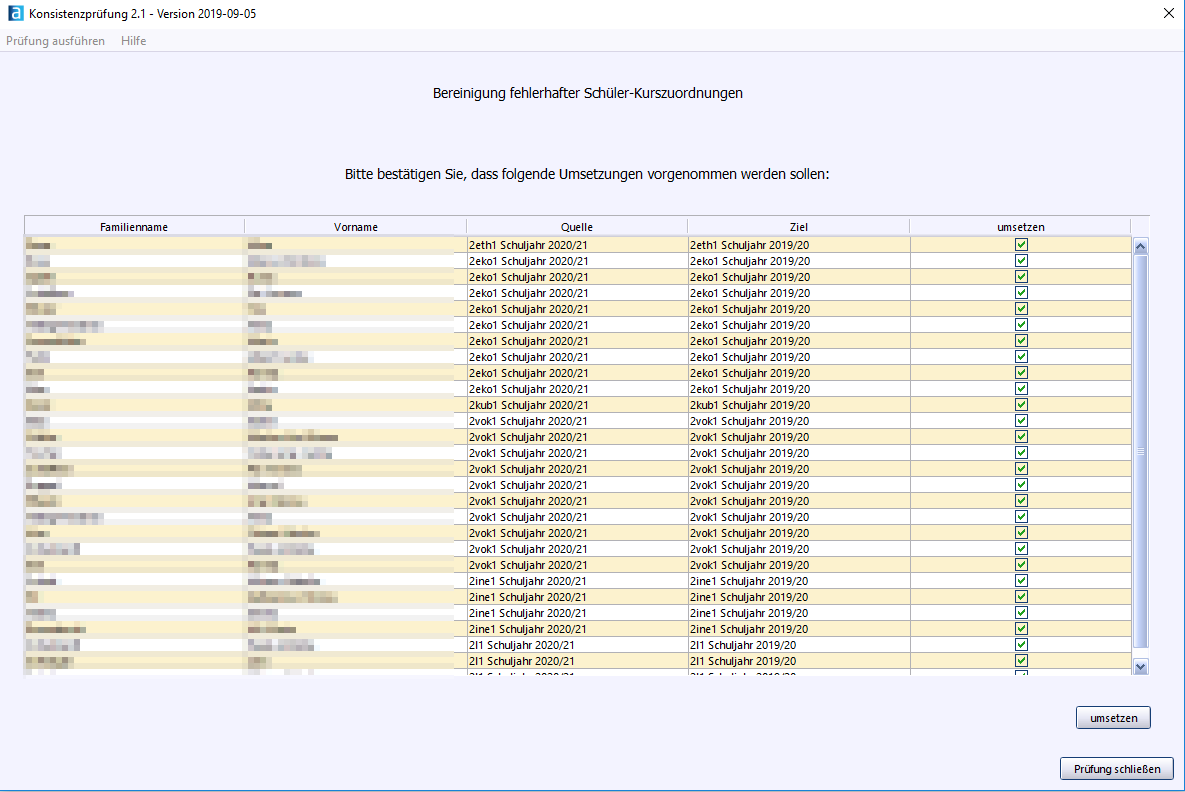Toggle the checkbox of the last 2vok1 row
The image size is (1185, 792).
[x=1021, y=565]
